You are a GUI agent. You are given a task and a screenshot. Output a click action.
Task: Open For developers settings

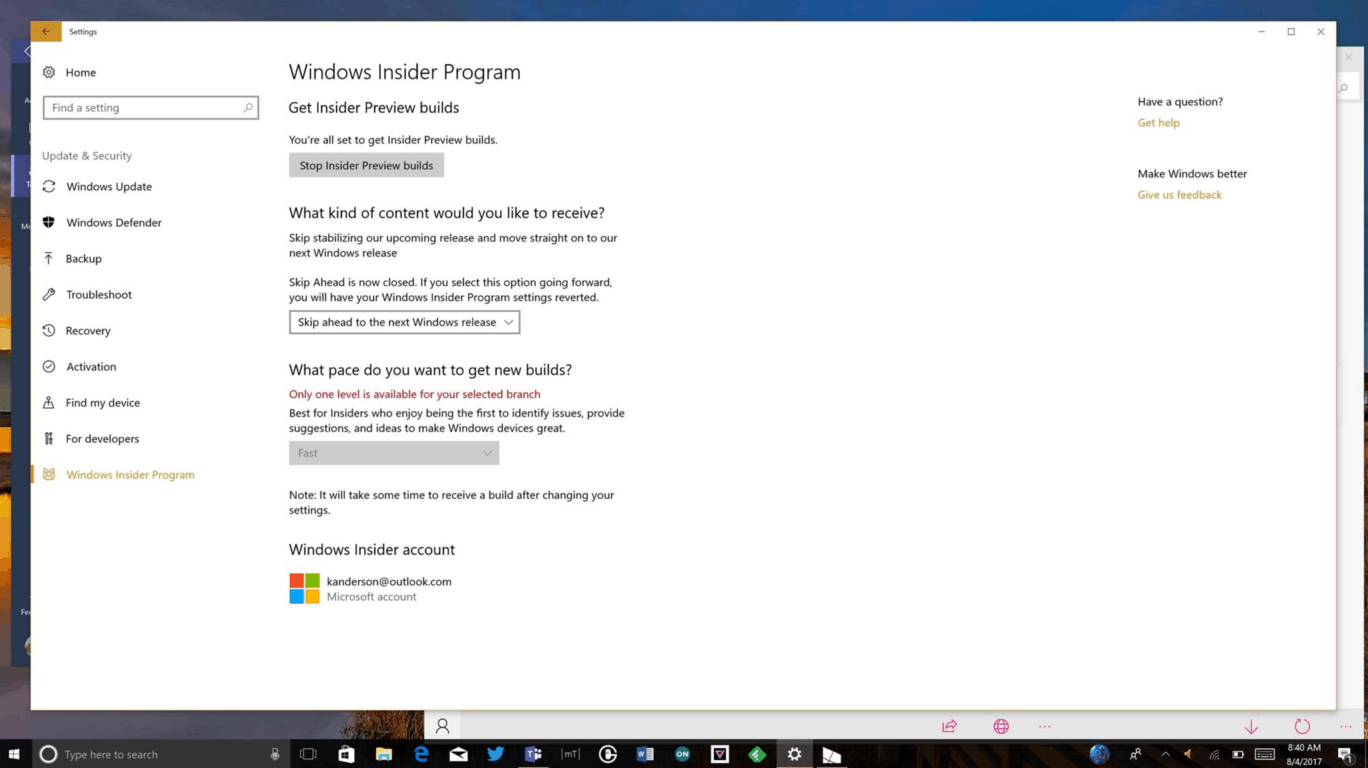tap(91, 439)
